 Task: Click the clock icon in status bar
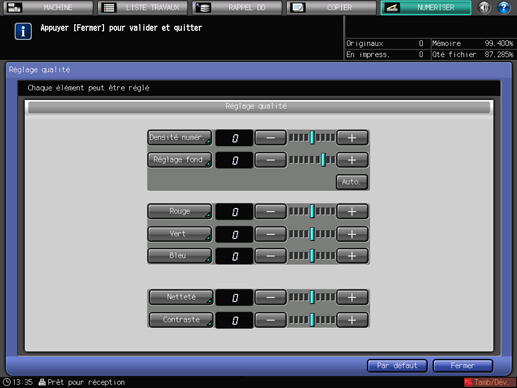[x=6, y=382]
